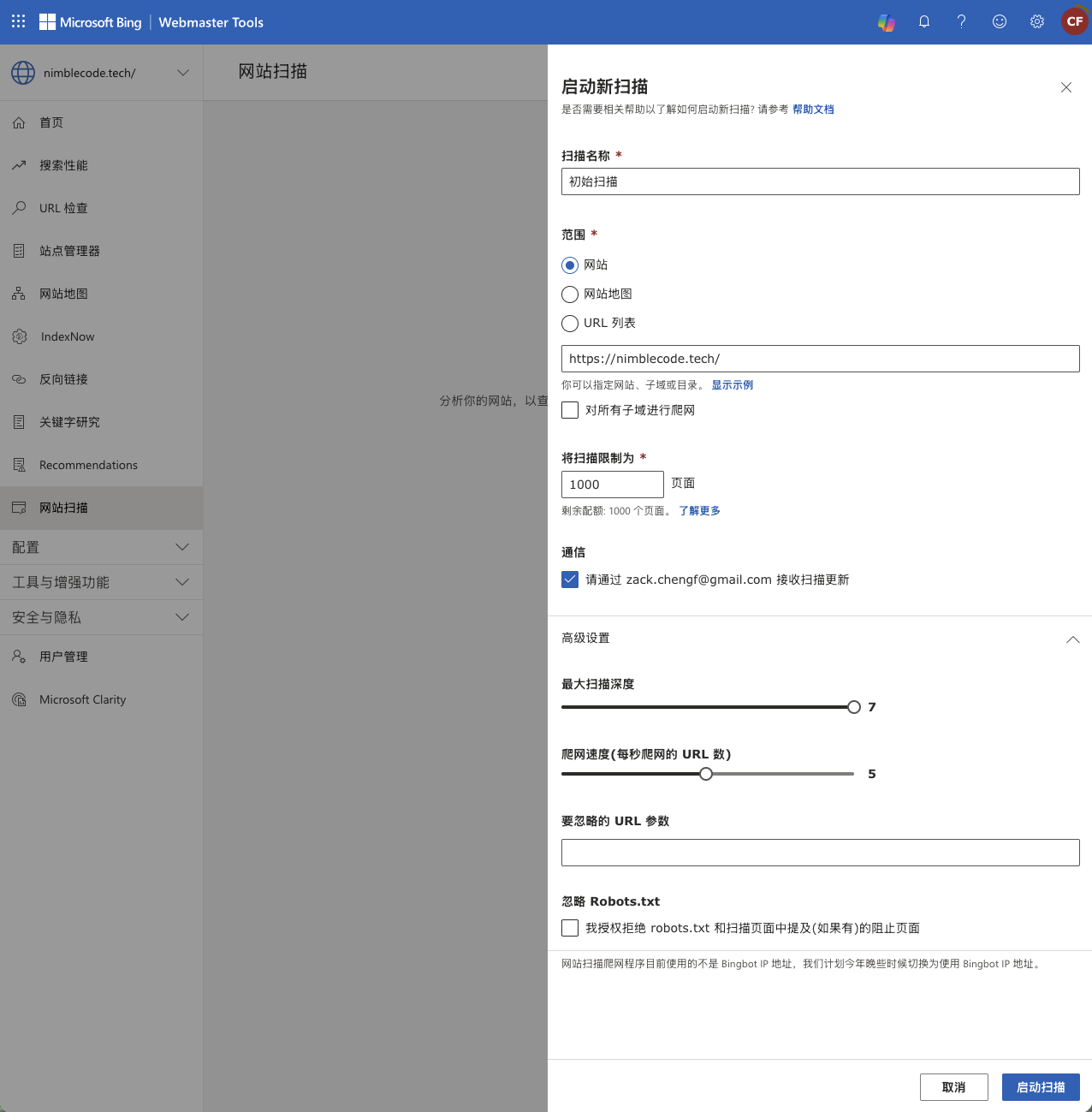
Task: Click the feedback smiley icon
Action: tap(1000, 22)
